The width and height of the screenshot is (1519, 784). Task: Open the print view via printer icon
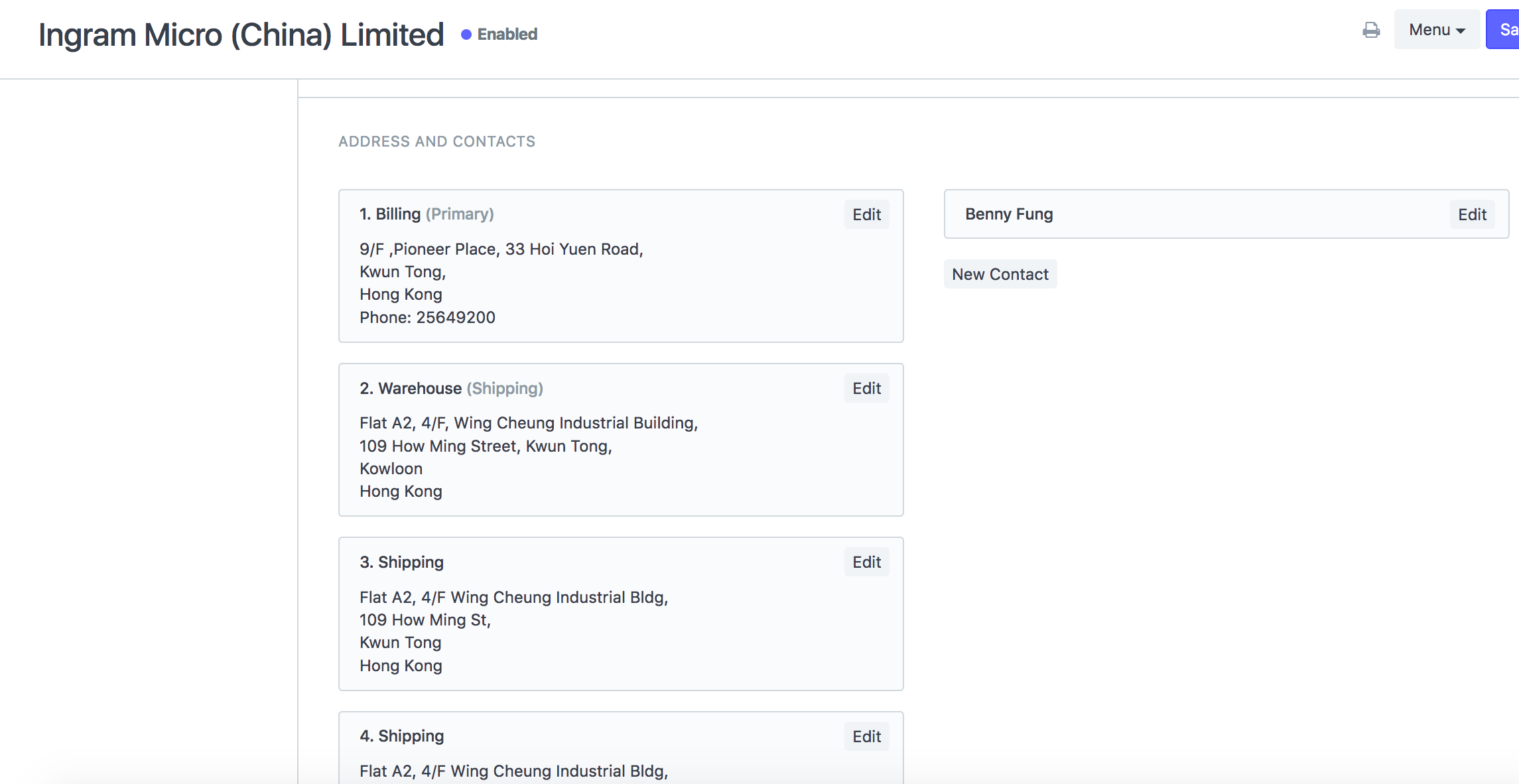coord(1370,30)
